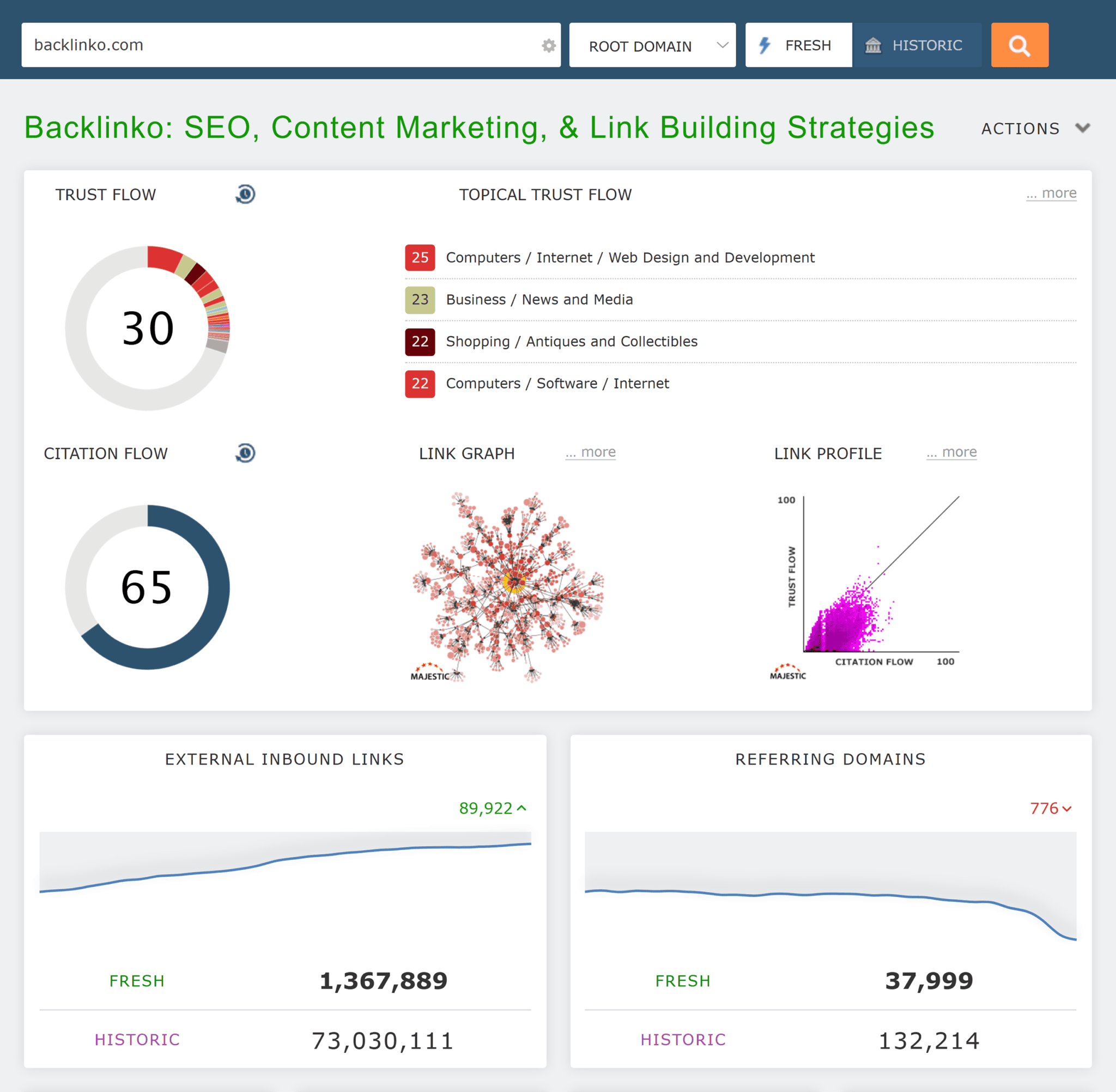Select the 23 colored topic swatch
This screenshot has width=1116, height=1092.
420,299
